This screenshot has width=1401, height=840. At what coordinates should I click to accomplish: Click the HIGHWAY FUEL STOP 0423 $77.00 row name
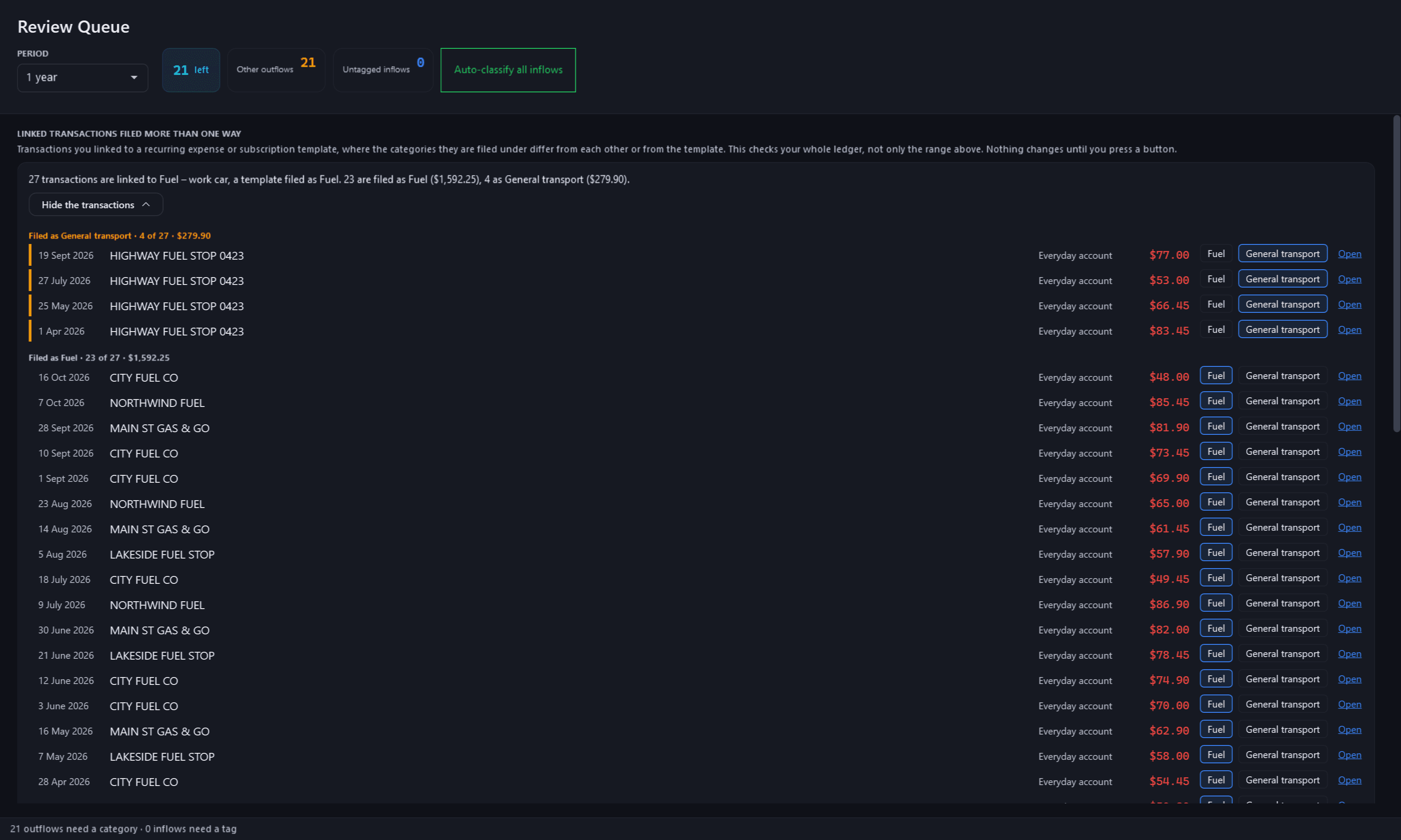point(176,256)
